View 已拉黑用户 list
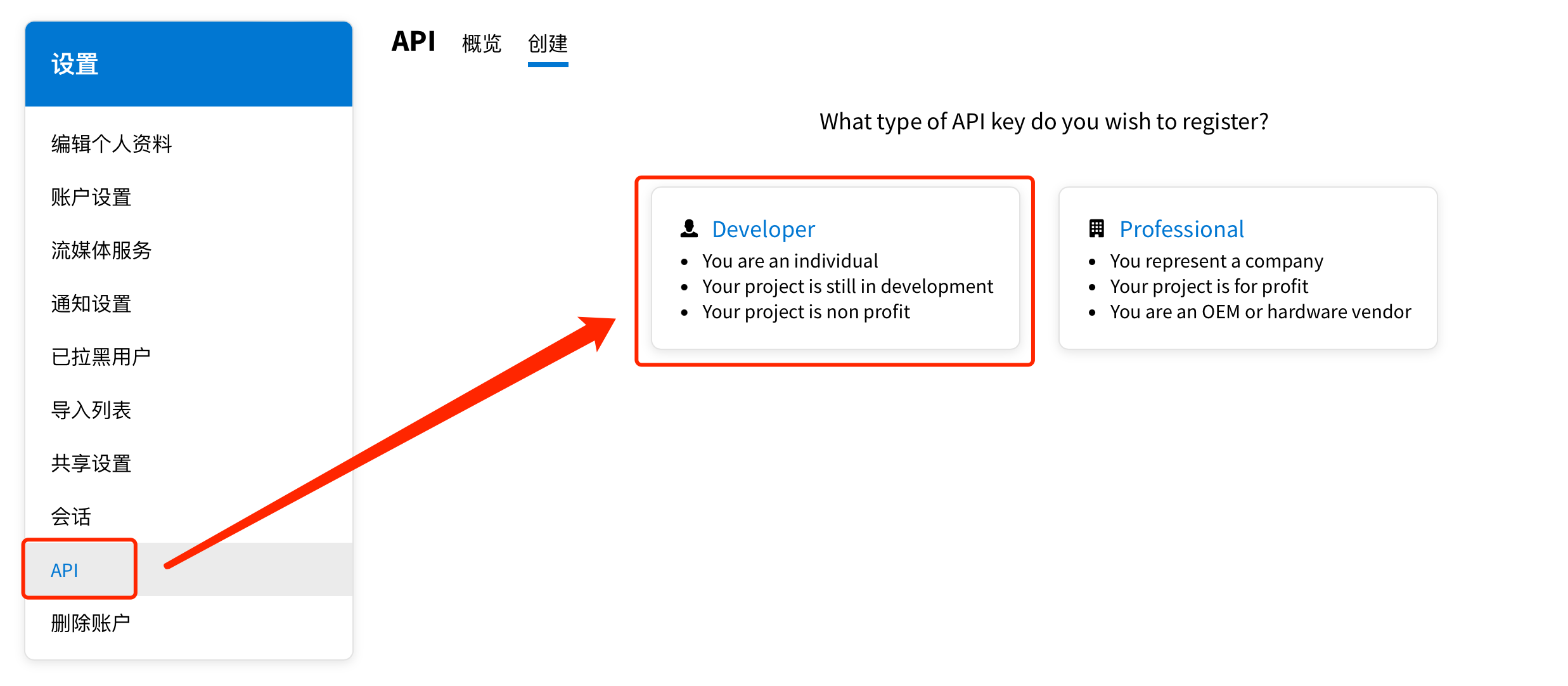 101,357
